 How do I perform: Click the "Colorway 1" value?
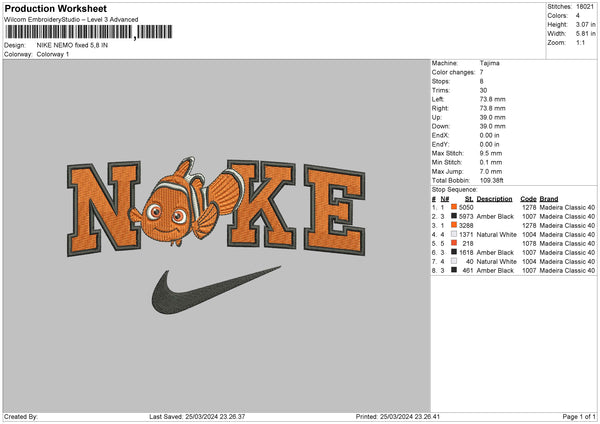(x=53, y=54)
